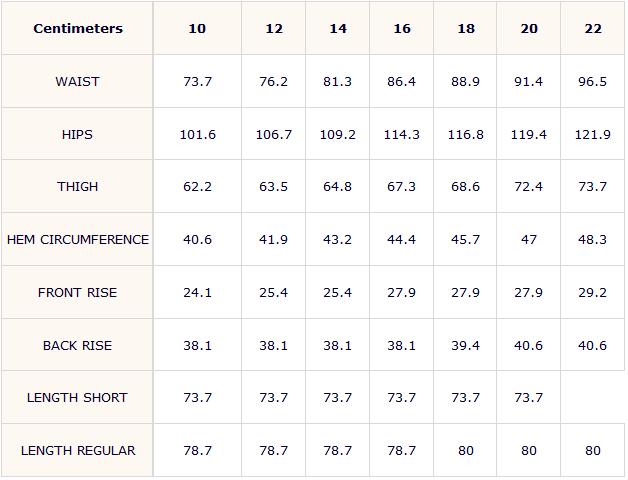Select the LENGTH REGULAR row label

pos(77,450)
